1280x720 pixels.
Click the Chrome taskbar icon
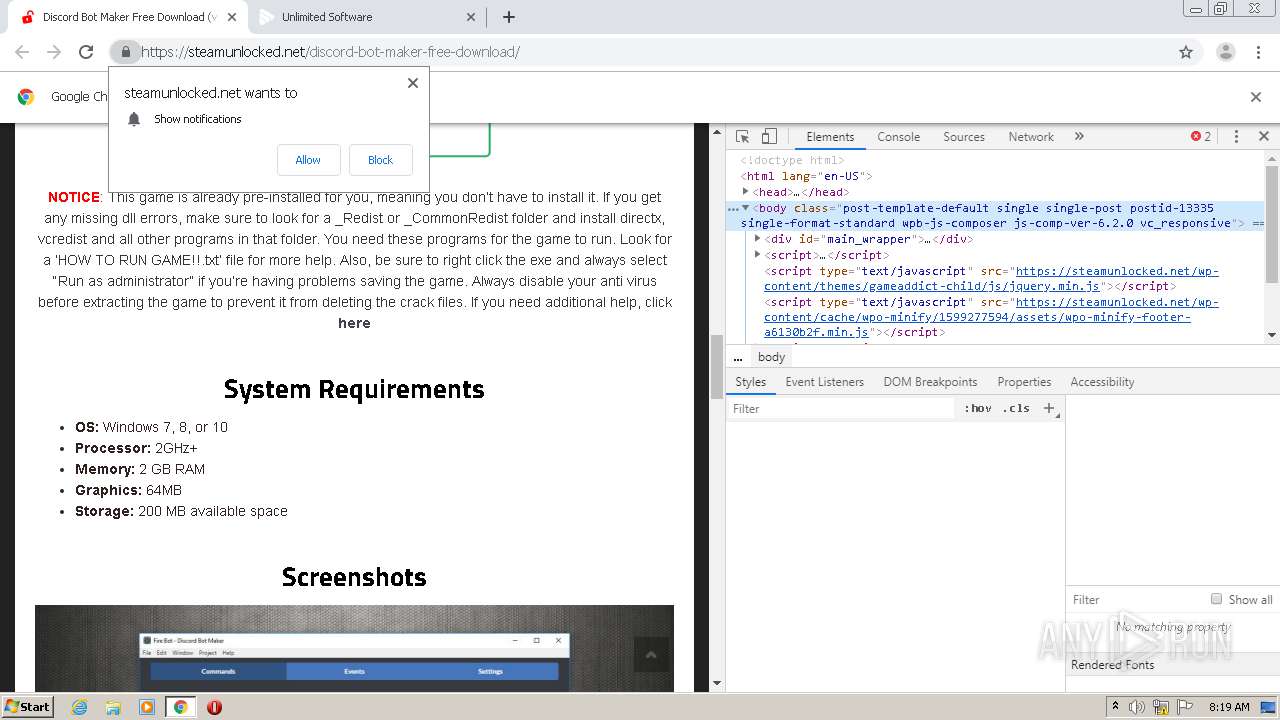(180, 707)
